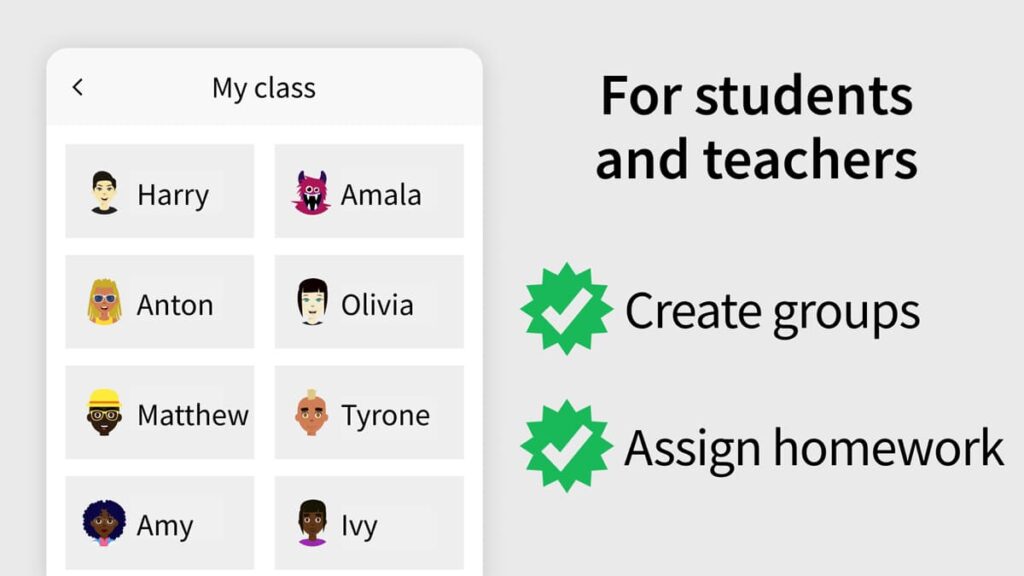This screenshot has height=576, width=1024.
Task: Click Matthew's yellow-hat avatar
Action: tap(104, 412)
